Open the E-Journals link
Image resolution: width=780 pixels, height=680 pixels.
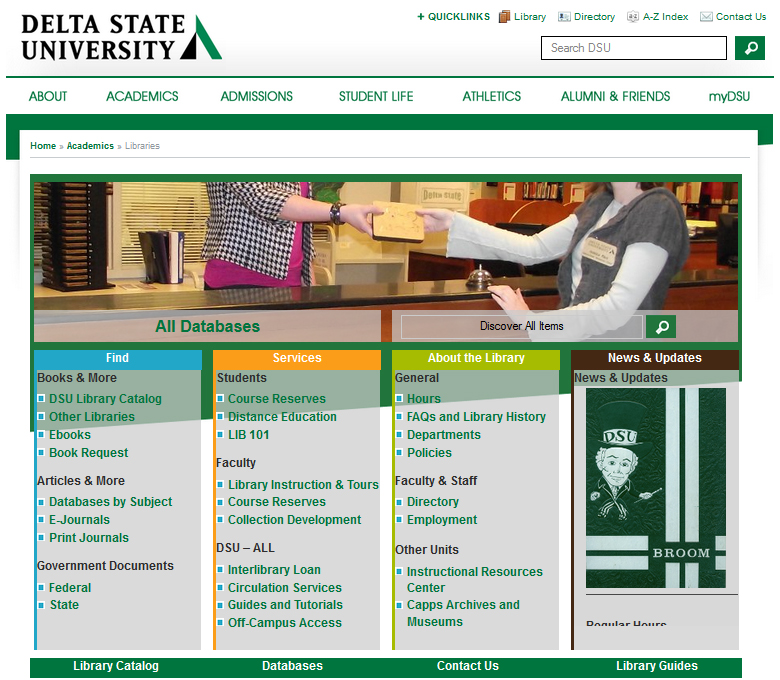80,520
